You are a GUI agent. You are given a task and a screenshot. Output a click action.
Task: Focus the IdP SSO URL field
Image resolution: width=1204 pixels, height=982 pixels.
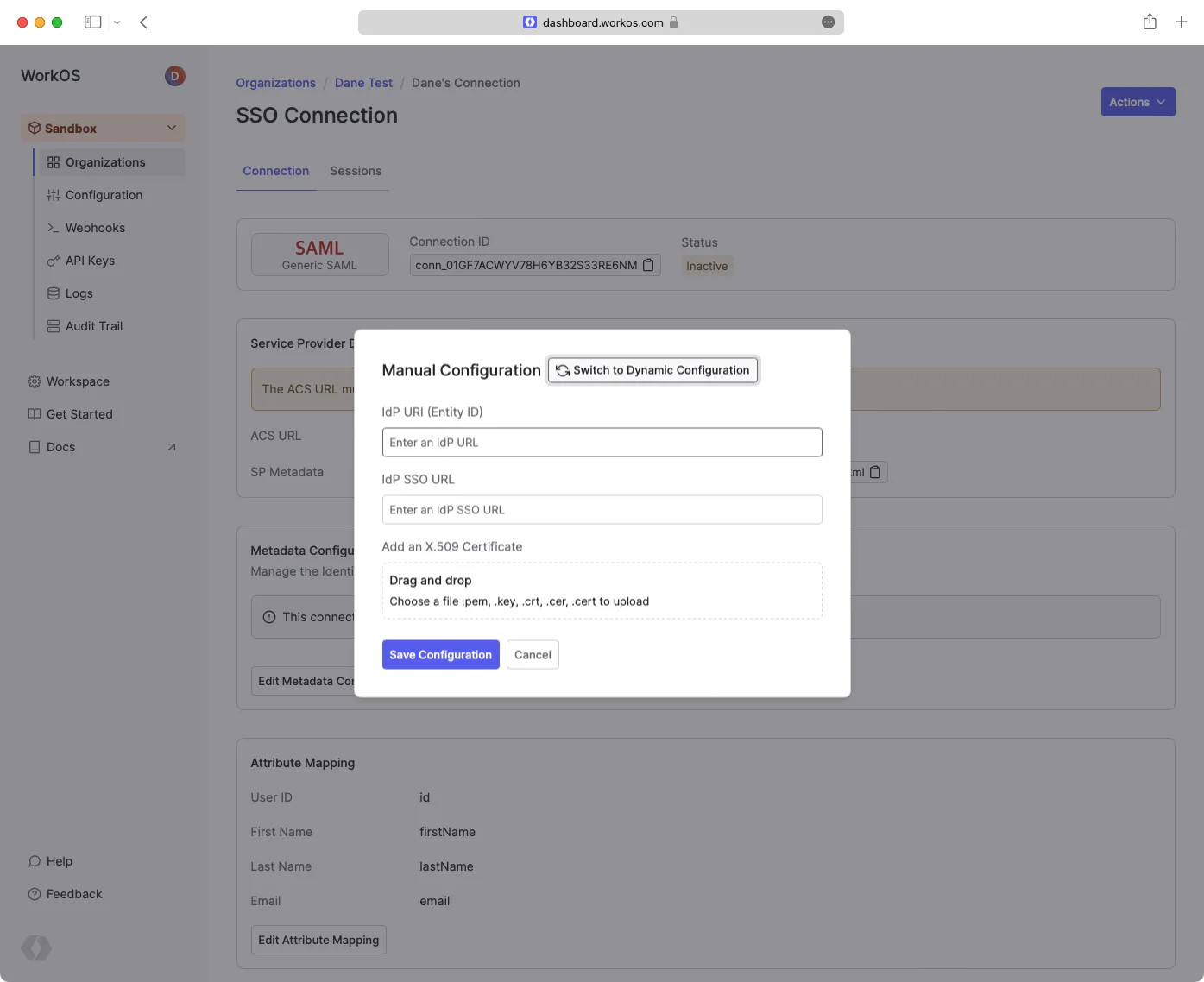click(x=602, y=510)
